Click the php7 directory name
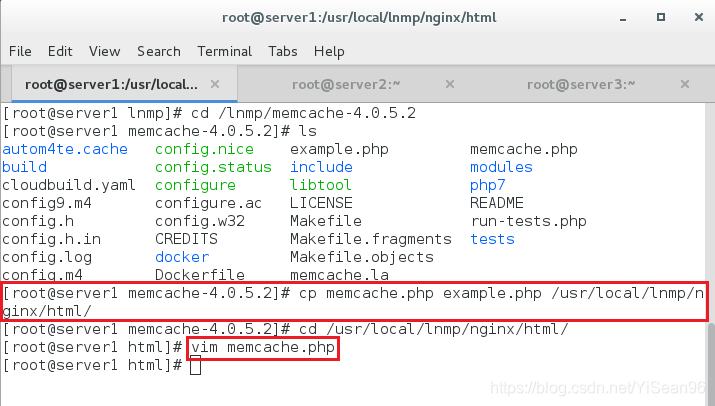 [x=488, y=185]
